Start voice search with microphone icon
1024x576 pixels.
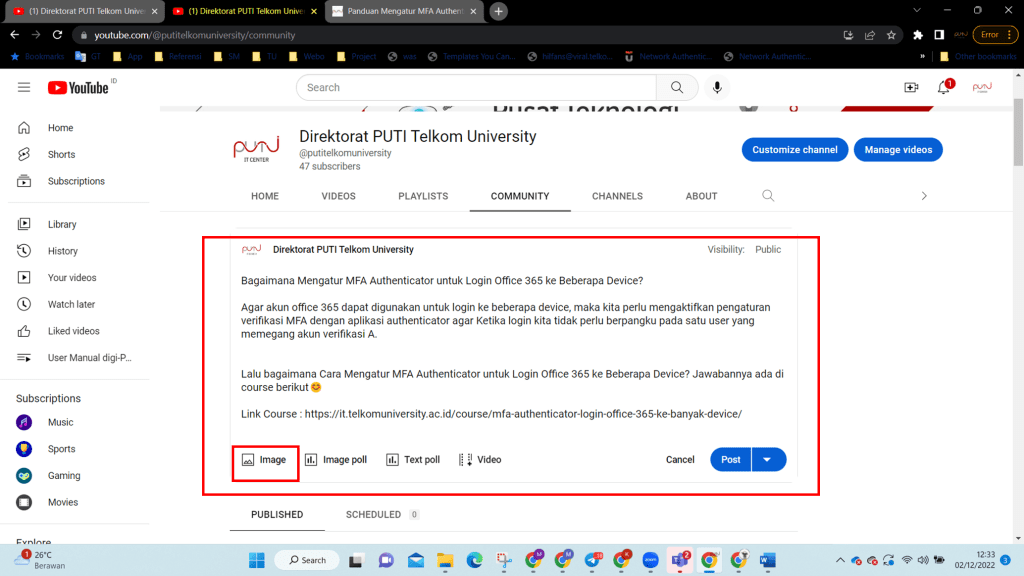point(717,87)
